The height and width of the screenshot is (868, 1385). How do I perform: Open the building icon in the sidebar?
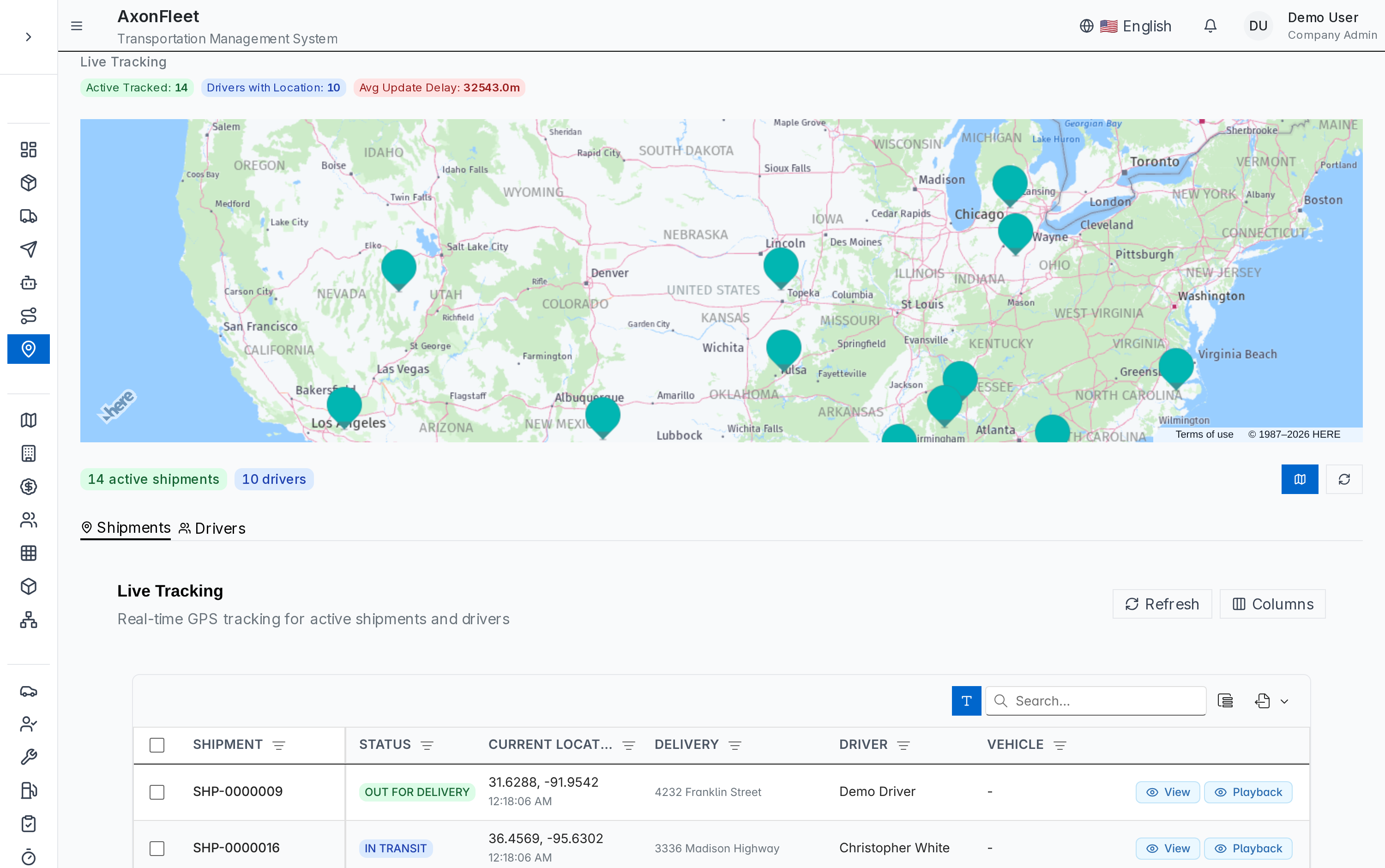[x=28, y=453]
